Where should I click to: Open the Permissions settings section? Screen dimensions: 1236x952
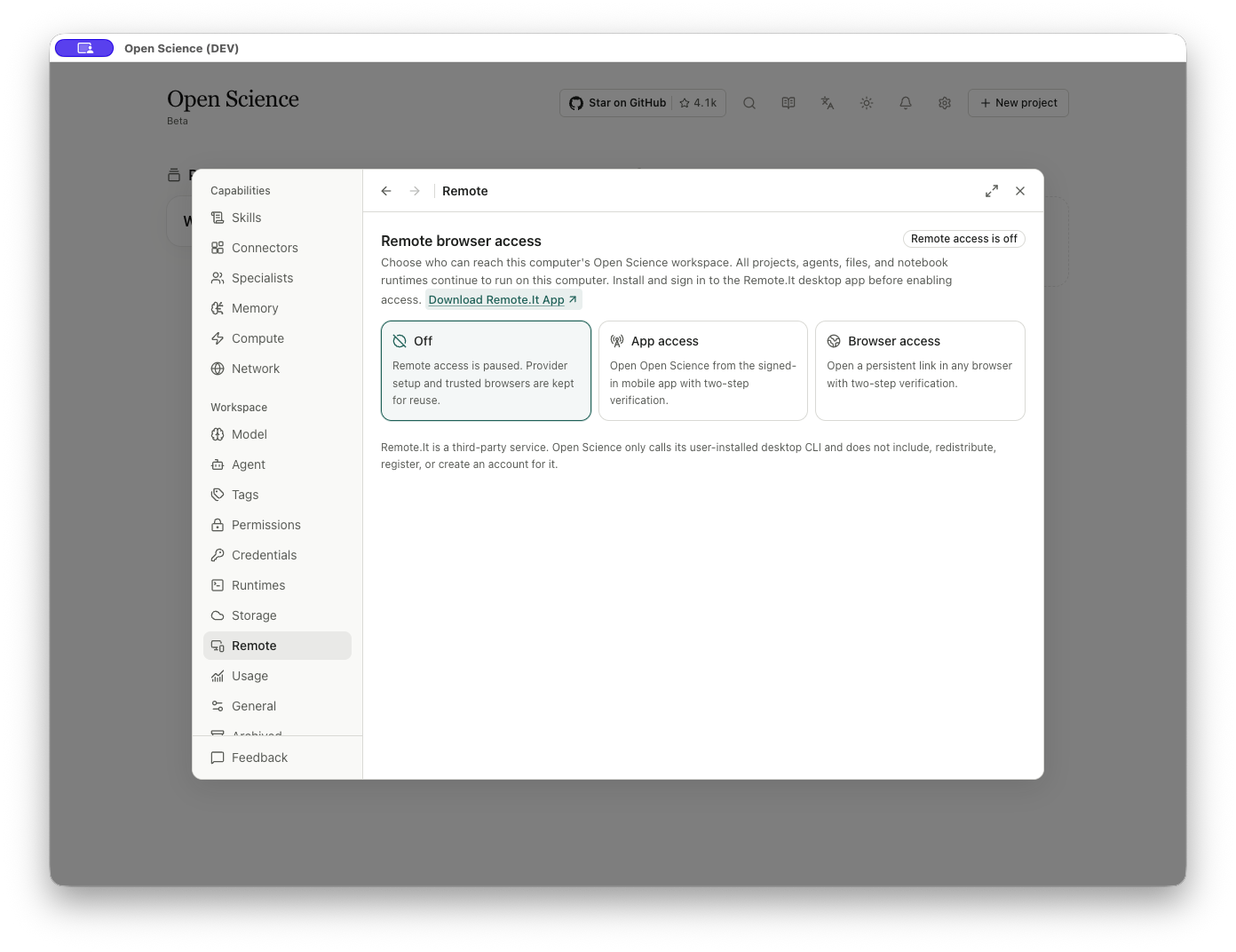pyautogui.click(x=277, y=525)
